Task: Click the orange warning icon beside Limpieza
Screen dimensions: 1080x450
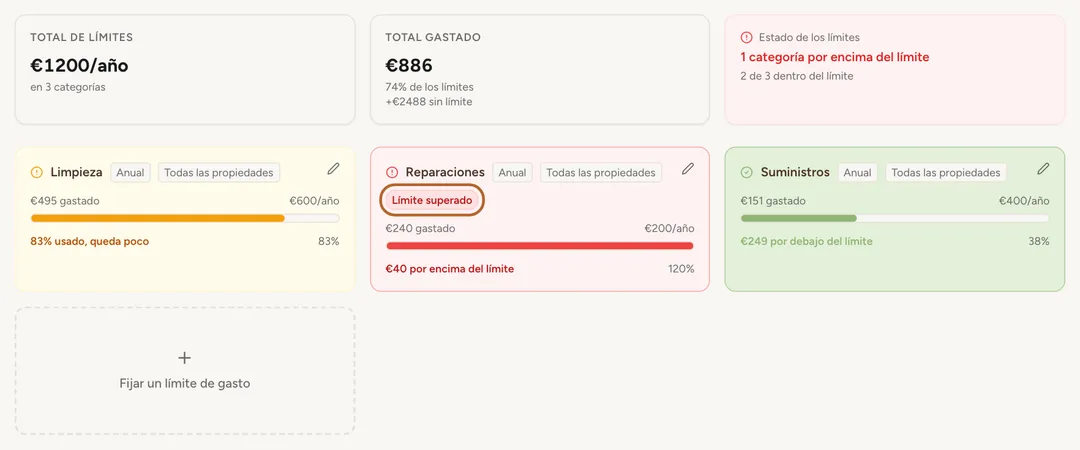Action: (x=37, y=172)
